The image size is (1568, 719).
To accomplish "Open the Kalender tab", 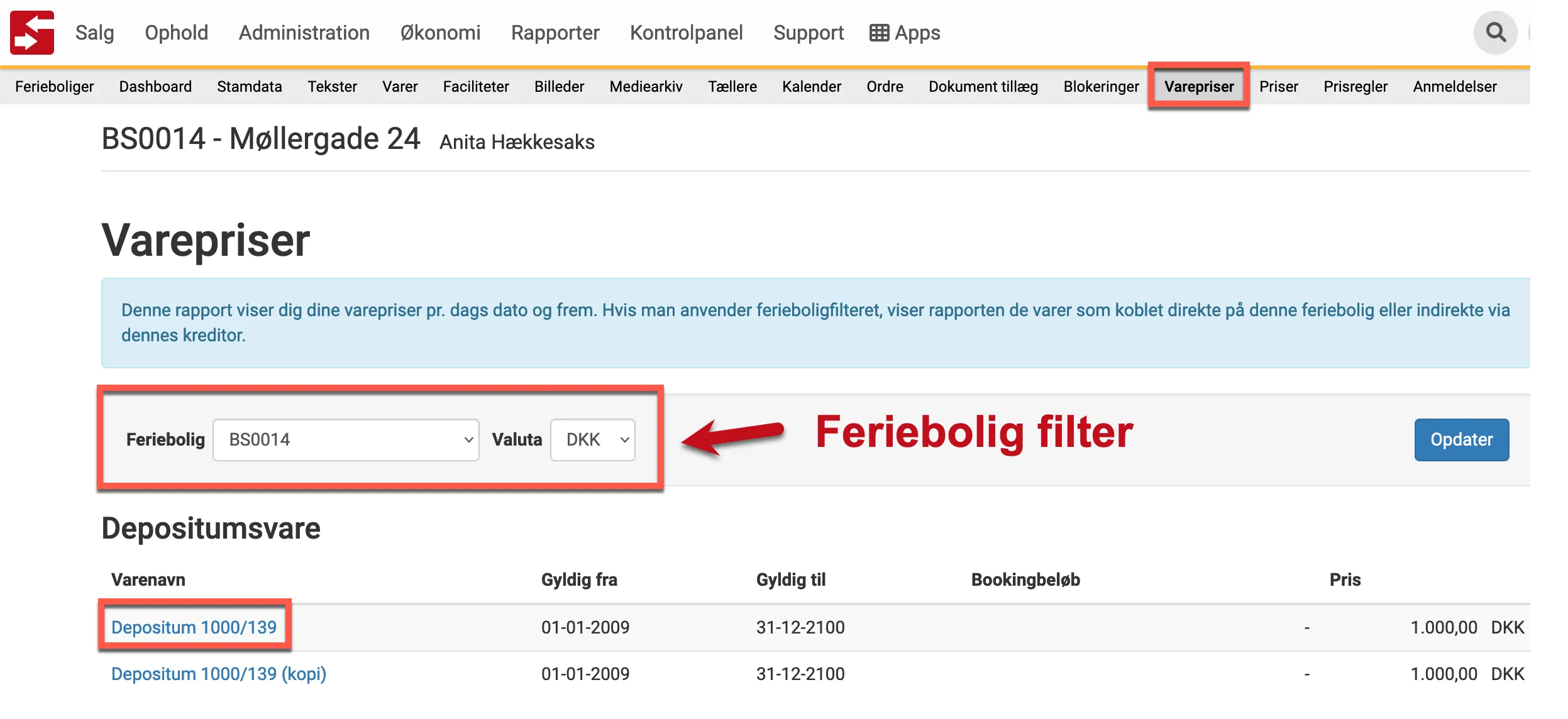I will tap(812, 86).
